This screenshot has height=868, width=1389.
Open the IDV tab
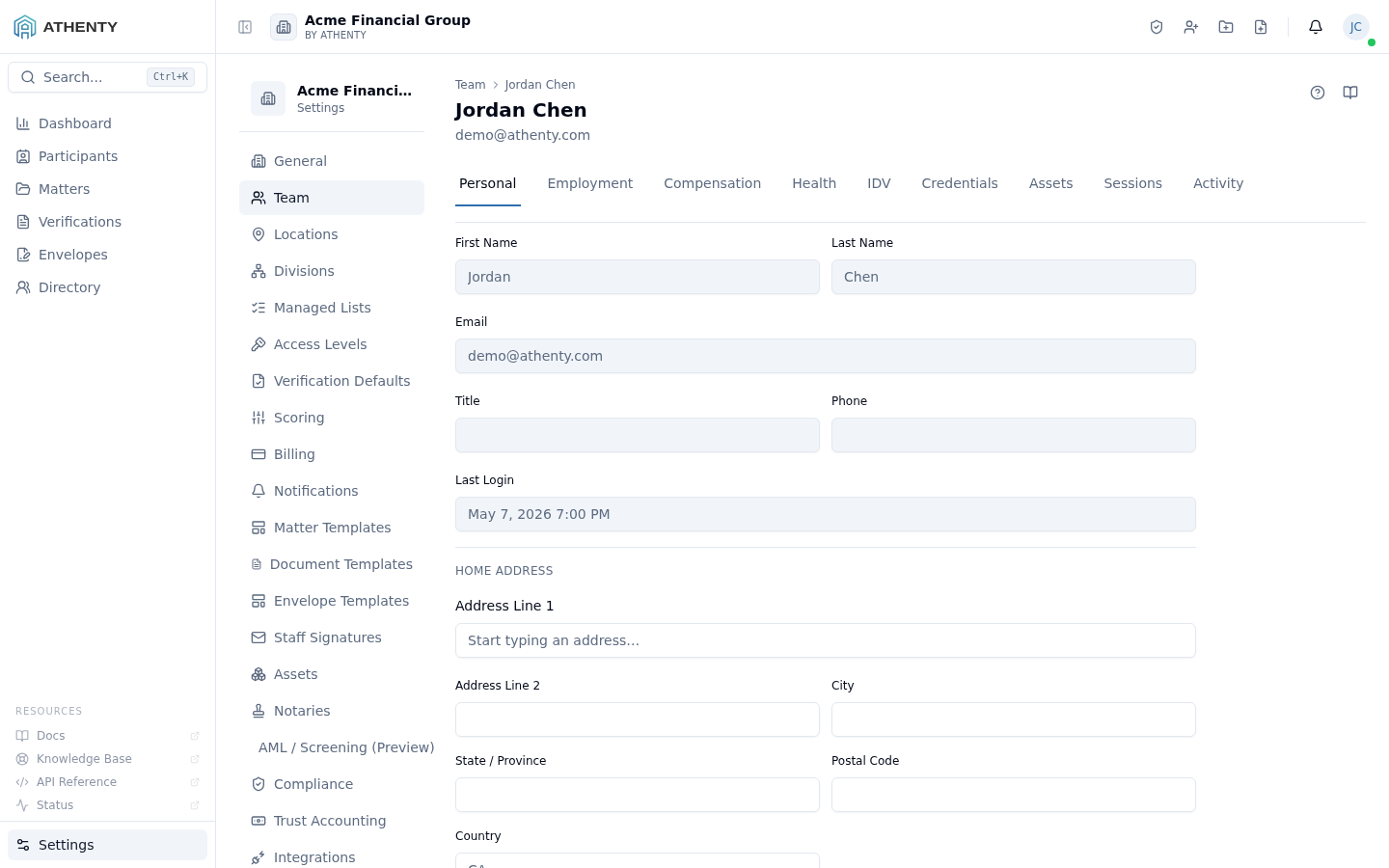click(879, 183)
